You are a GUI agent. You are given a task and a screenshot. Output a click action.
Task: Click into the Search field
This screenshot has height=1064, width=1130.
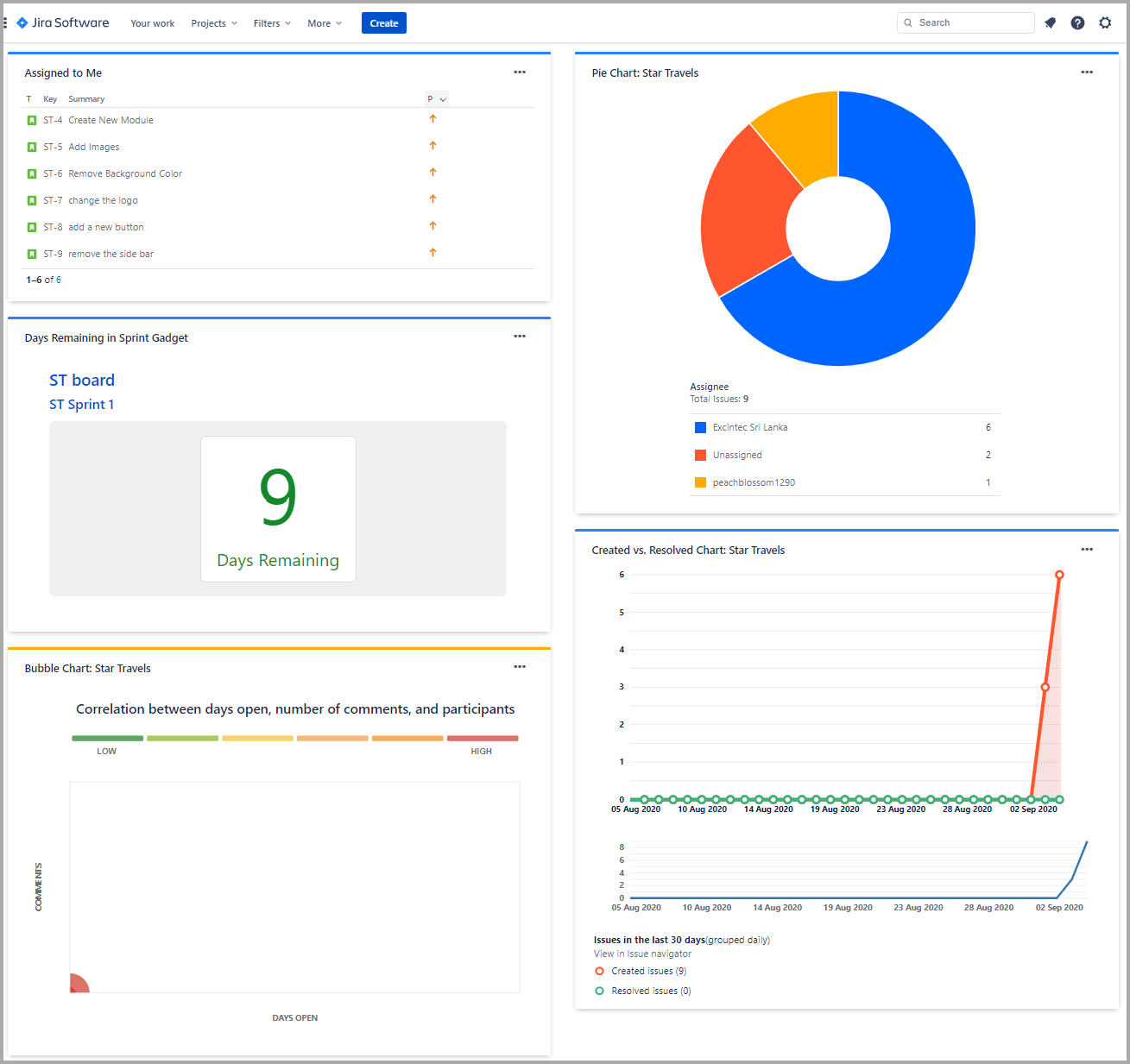970,23
